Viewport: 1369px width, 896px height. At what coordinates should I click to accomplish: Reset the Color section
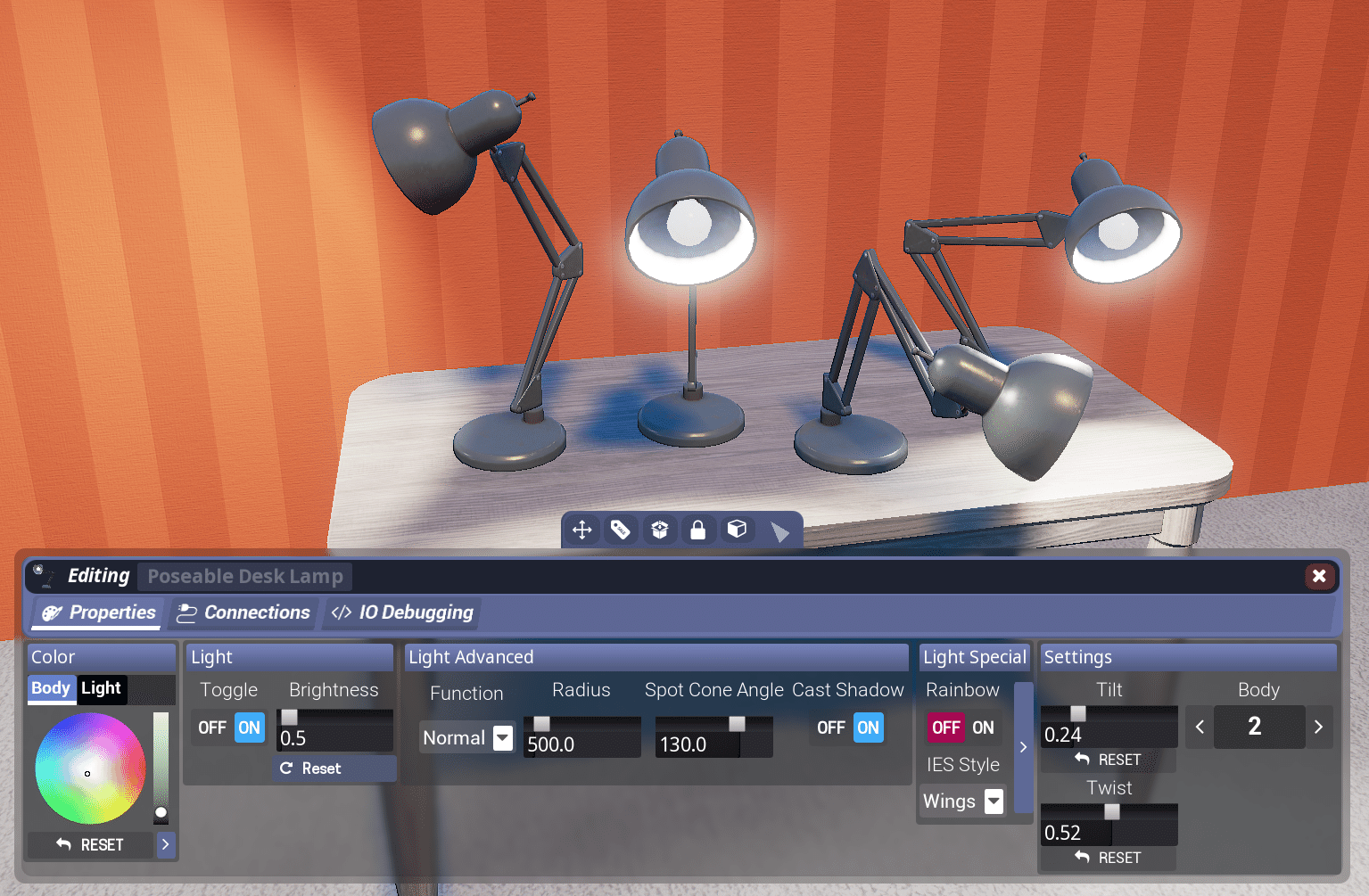click(90, 845)
